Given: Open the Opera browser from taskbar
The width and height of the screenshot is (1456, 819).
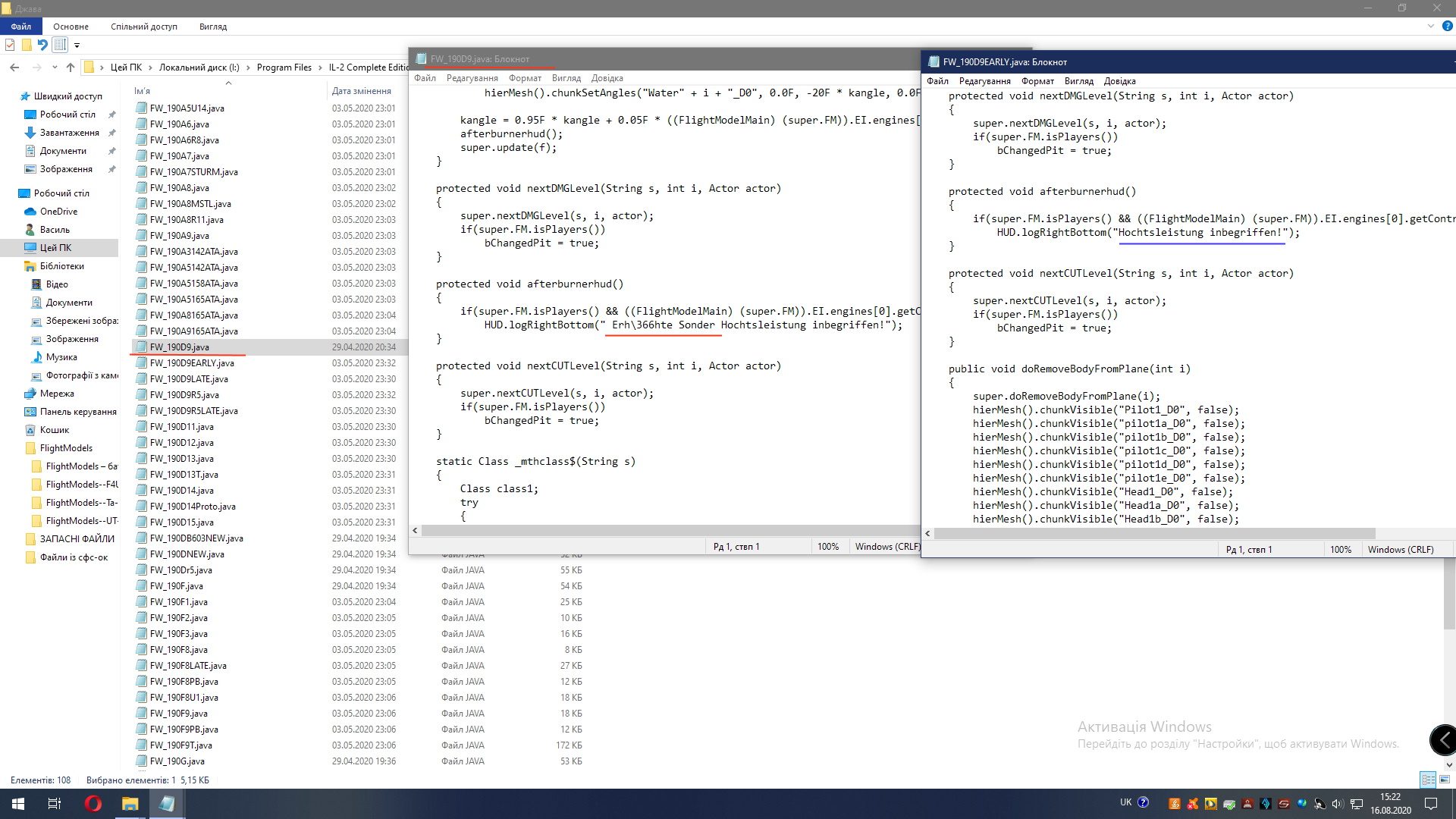Looking at the screenshot, I should 93,803.
